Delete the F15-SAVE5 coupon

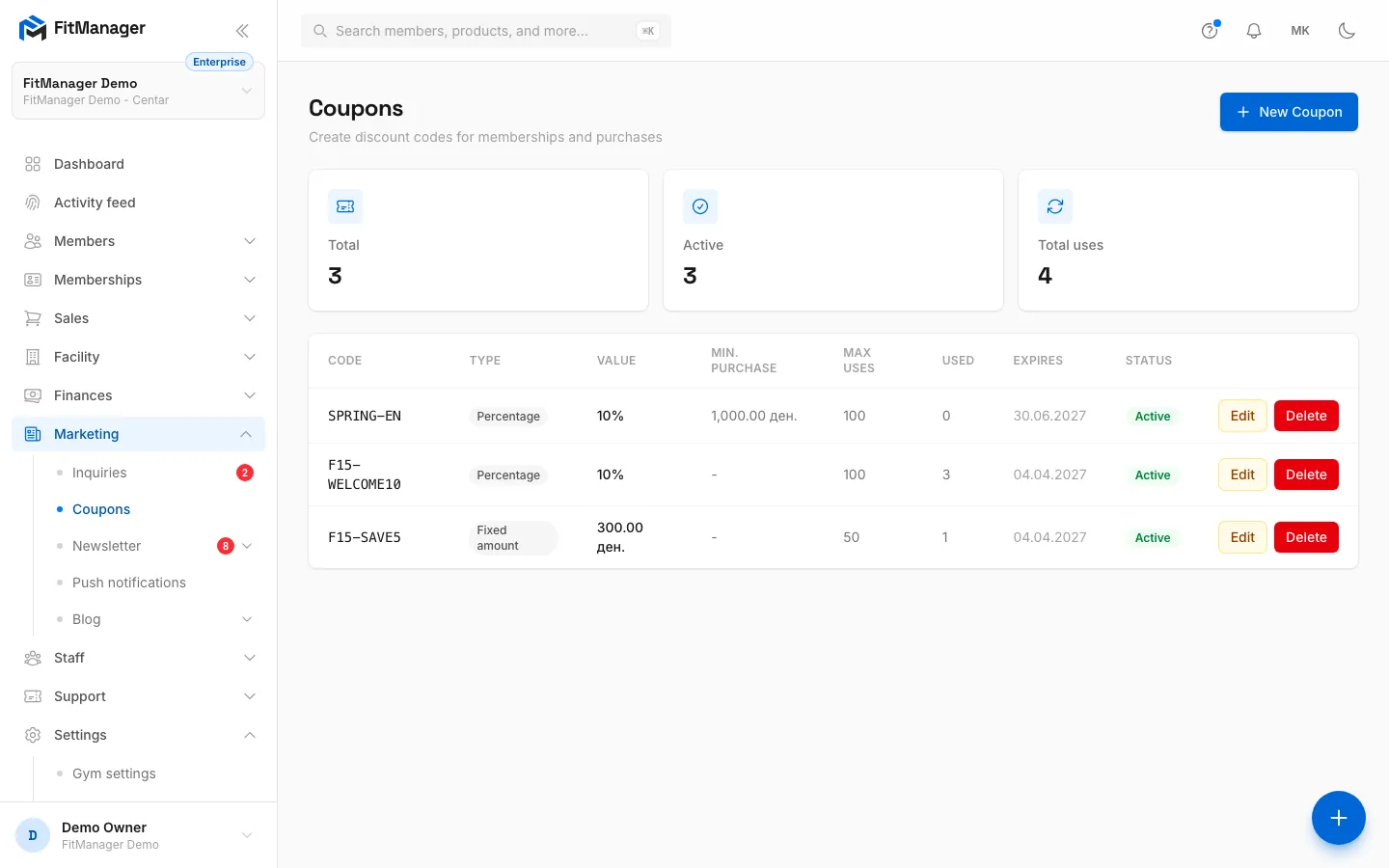(1306, 537)
